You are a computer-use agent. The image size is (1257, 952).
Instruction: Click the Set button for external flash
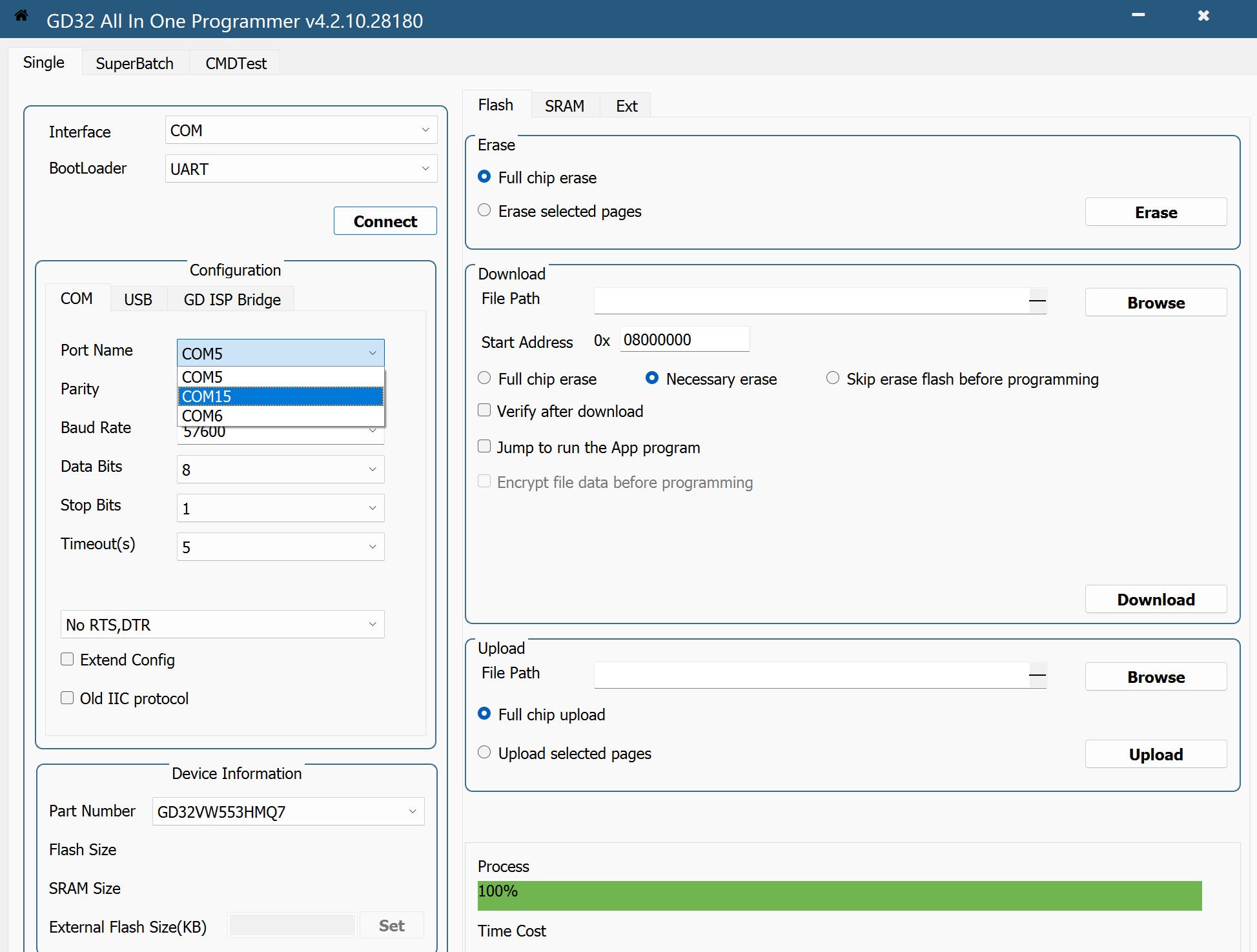(392, 925)
